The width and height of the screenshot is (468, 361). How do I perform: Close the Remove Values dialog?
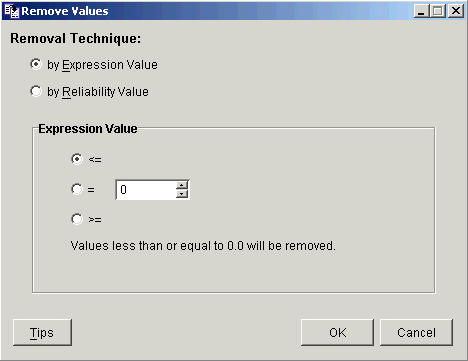(x=456, y=11)
